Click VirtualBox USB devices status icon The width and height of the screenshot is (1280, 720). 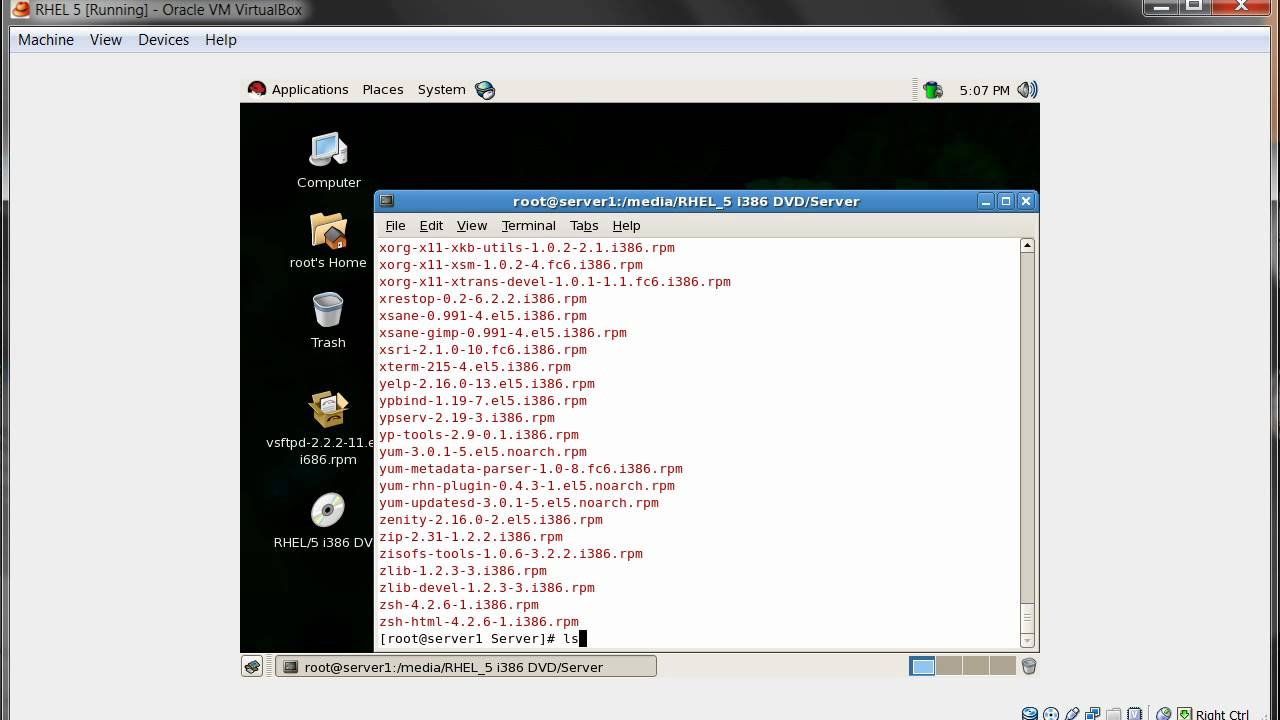pyautogui.click(x=1072, y=714)
